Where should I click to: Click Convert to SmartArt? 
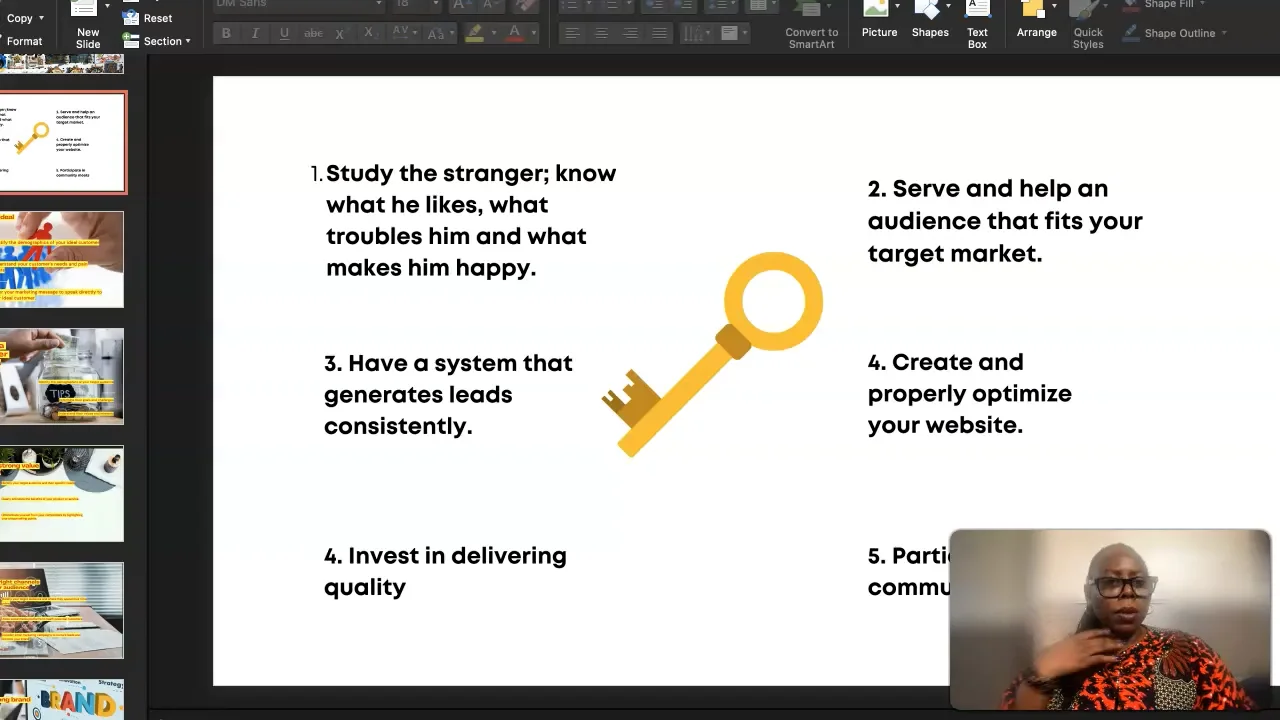point(811,26)
